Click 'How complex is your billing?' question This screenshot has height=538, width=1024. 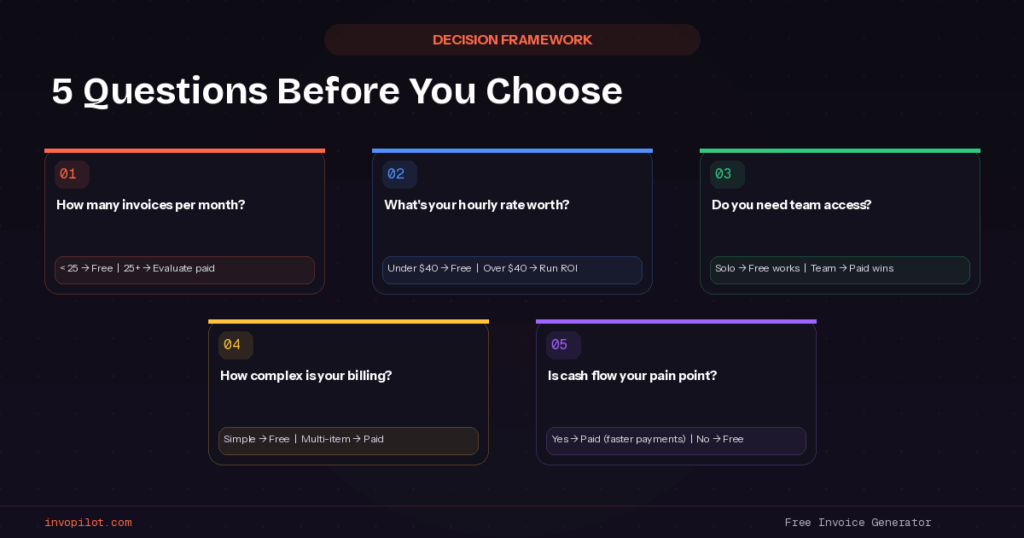306,376
